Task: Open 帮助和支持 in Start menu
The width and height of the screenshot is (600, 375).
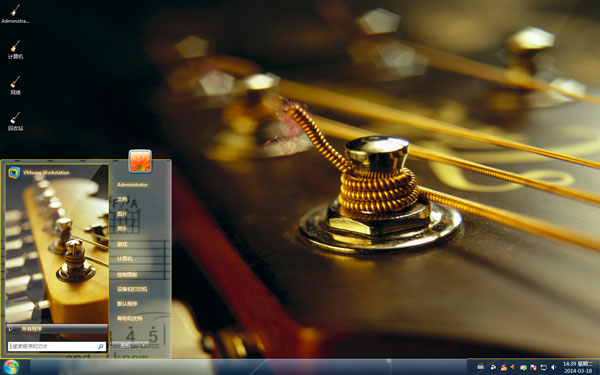Action: [x=130, y=318]
